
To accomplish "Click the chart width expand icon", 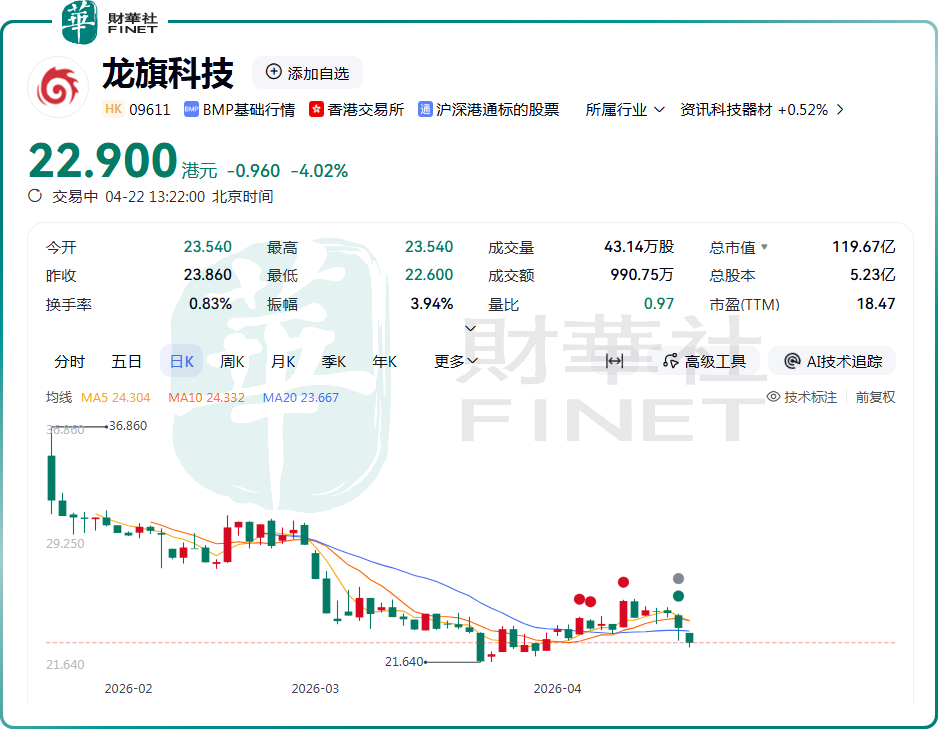I will 615,361.
